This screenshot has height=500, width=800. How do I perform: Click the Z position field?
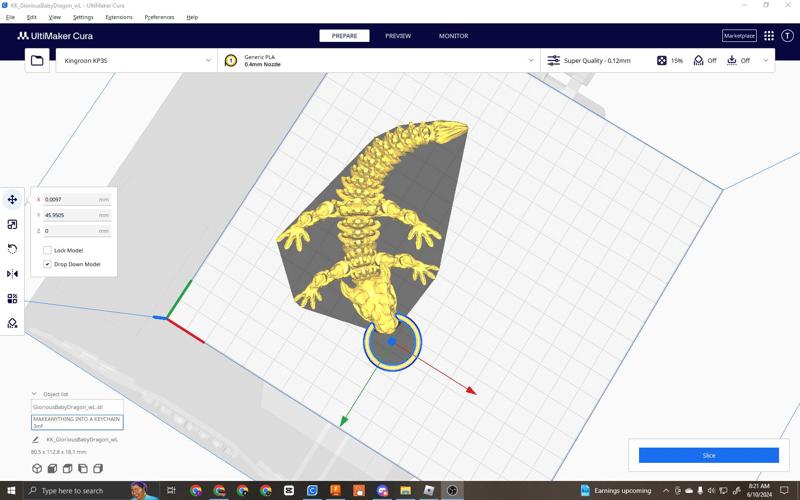(x=77, y=231)
